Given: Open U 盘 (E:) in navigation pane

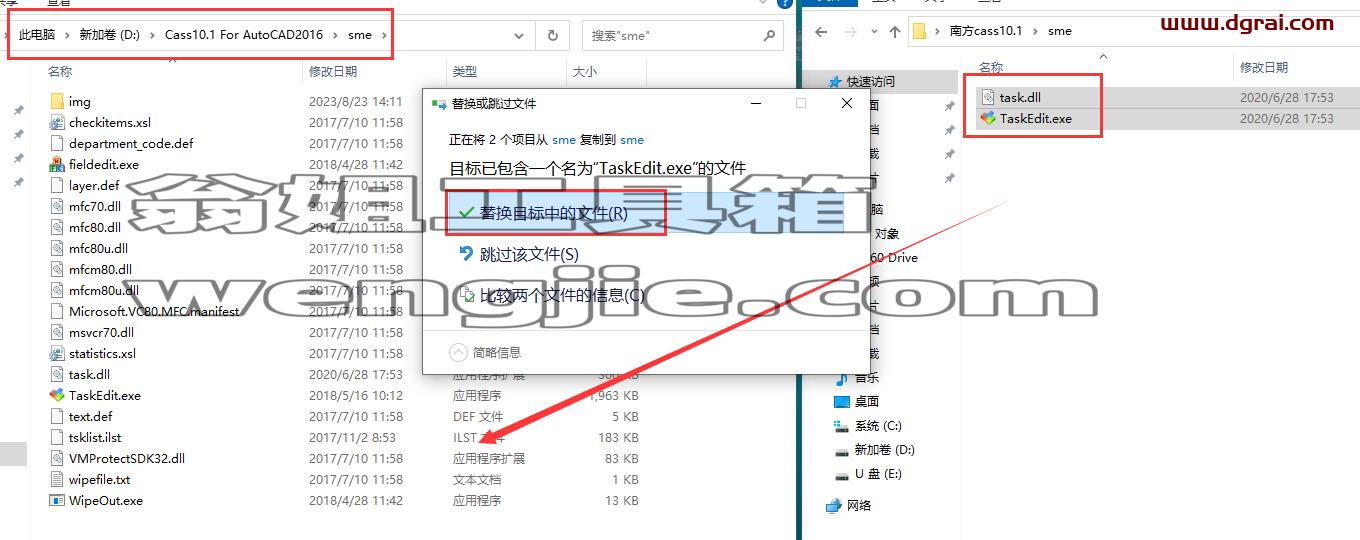Looking at the screenshot, I should pos(878,473).
